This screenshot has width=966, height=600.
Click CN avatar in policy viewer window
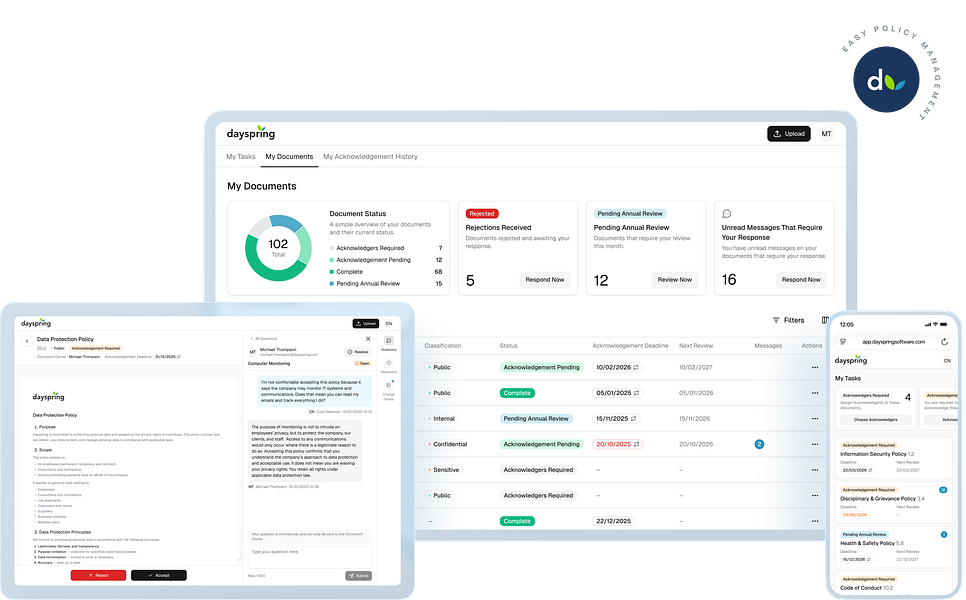(x=389, y=323)
